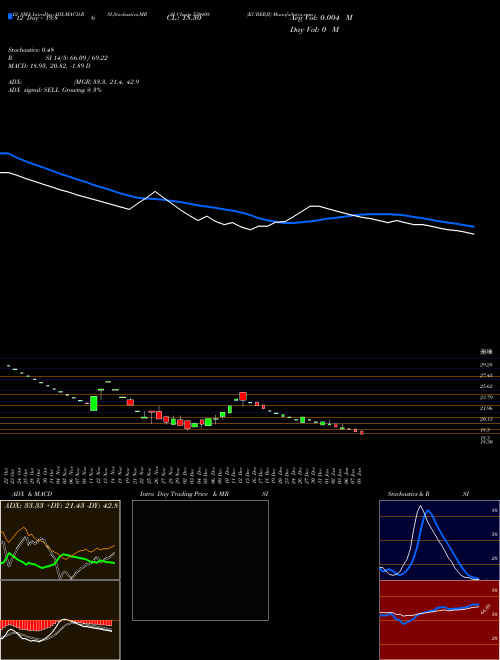Click the empty intraday trading price panel
The width and height of the screenshot is (500, 660).
[200, 560]
